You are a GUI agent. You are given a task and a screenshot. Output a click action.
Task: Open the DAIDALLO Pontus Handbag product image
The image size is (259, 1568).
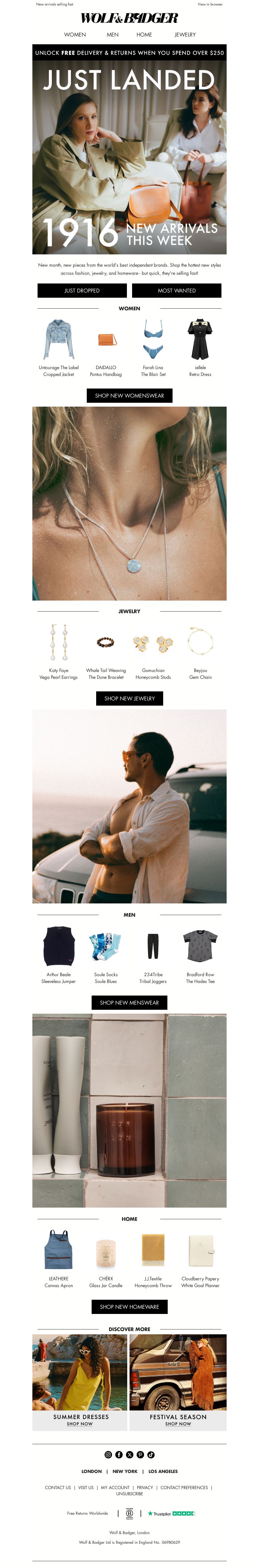pyautogui.click(x=106, y=339)
